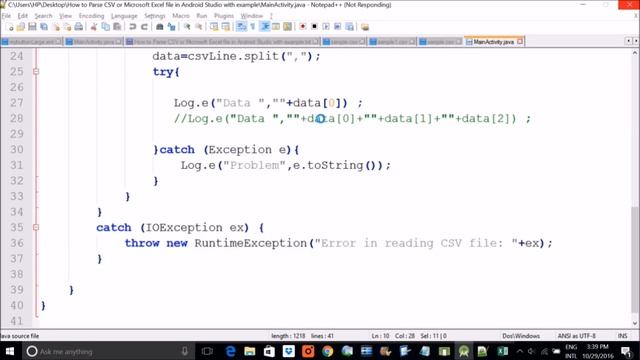Screen dimensions: 640x360
Task: Open the Plugins menu
Action: 224,16
